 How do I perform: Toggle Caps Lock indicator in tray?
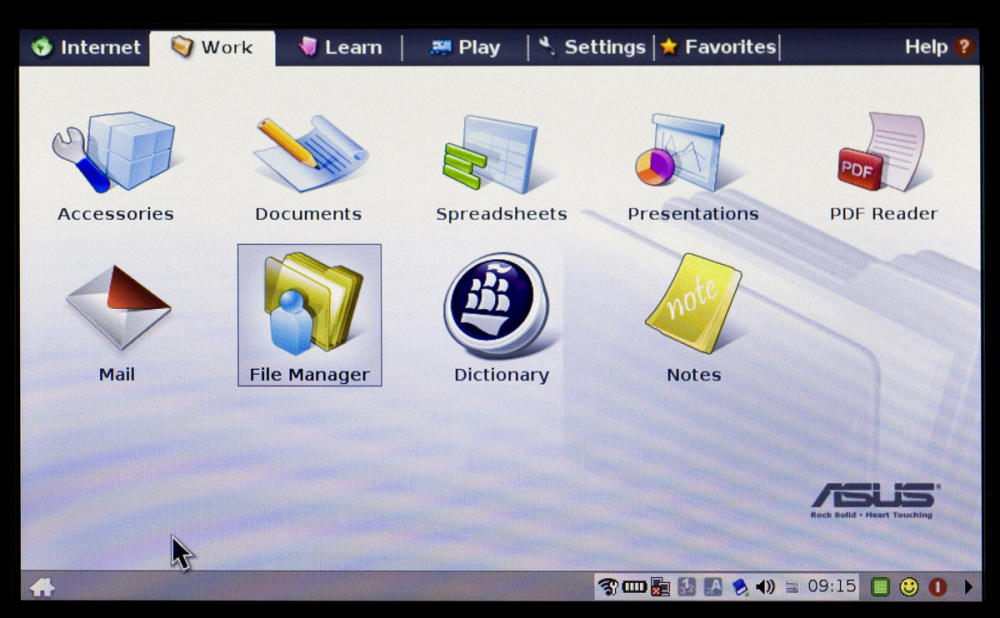click(713, 587)
